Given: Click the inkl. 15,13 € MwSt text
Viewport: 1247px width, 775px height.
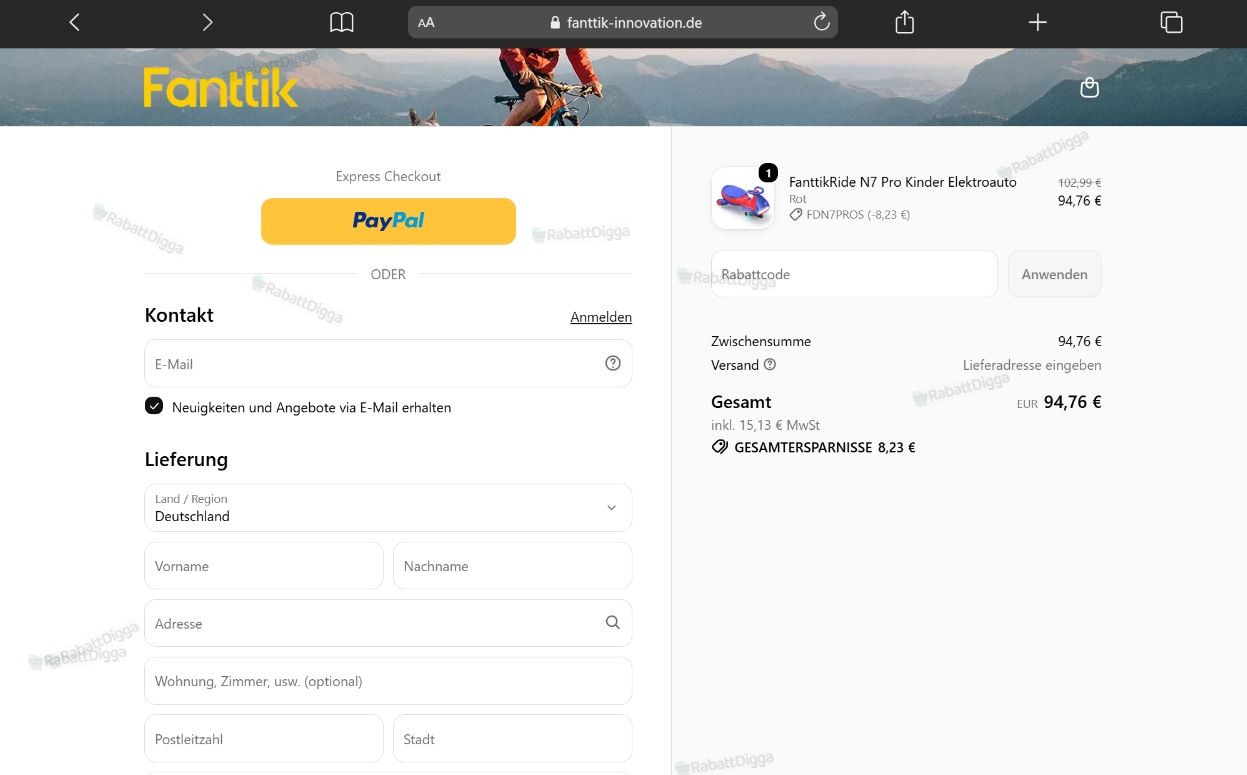Looking at the screenshot, I should click(766, 425).
